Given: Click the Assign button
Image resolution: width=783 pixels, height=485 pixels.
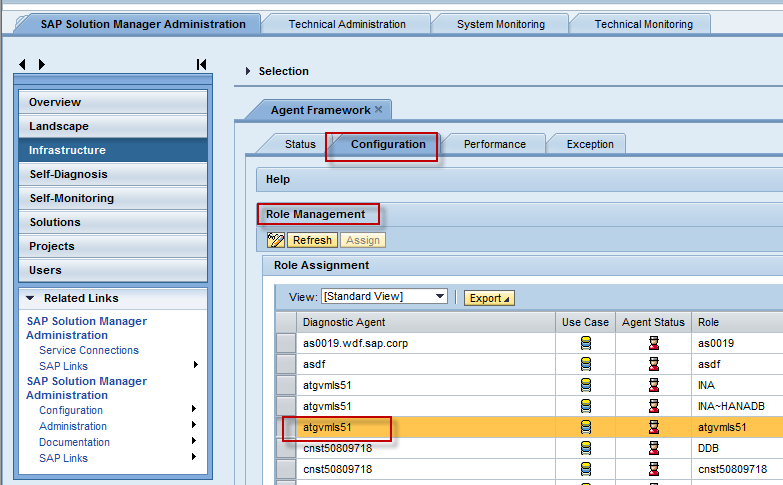Looking at the screenshot, I should [363, 240].
